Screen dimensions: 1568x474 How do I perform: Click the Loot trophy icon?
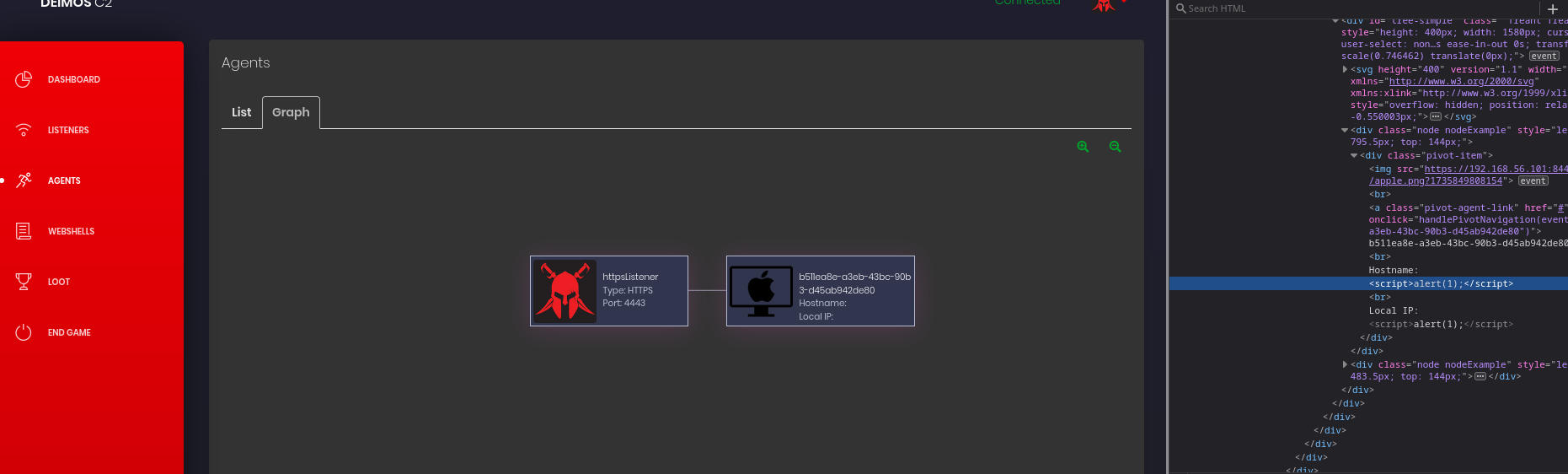(24, 282)
